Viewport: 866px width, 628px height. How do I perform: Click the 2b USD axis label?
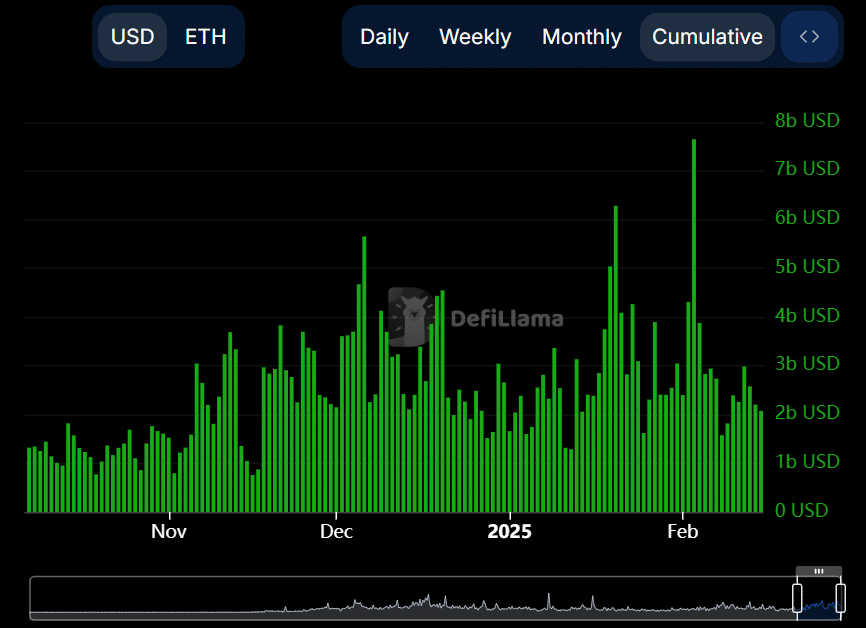[x=807, y=413]
